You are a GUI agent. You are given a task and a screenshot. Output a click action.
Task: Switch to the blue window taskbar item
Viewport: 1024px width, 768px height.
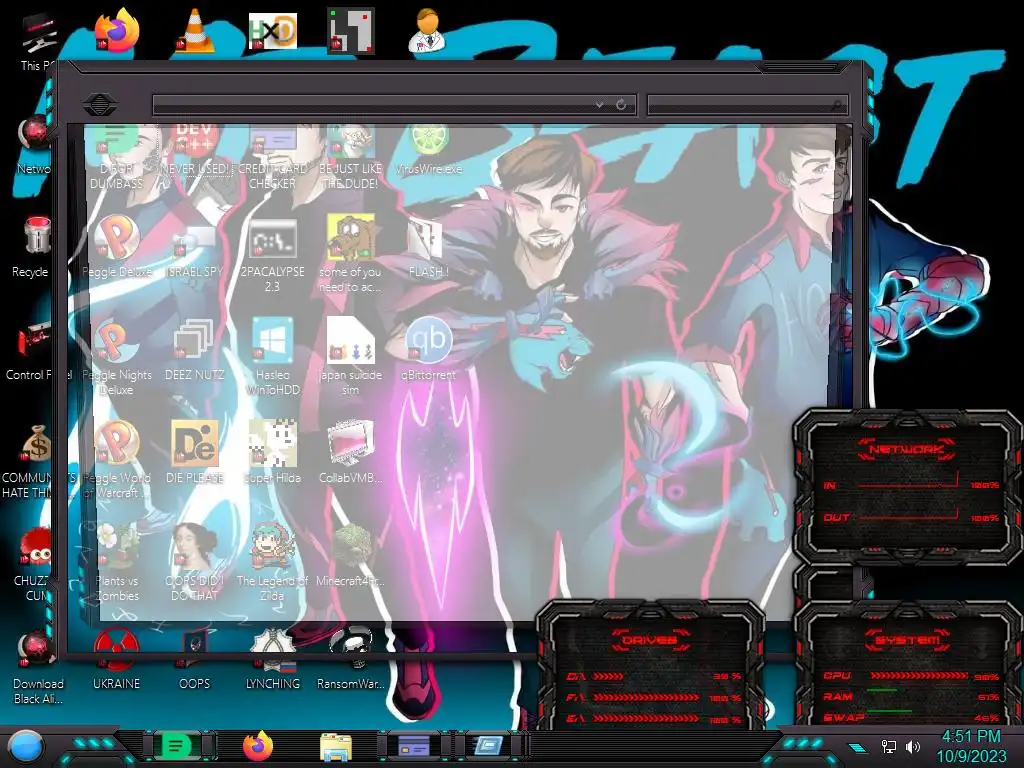pyautogui.click(x=488, y=746)
